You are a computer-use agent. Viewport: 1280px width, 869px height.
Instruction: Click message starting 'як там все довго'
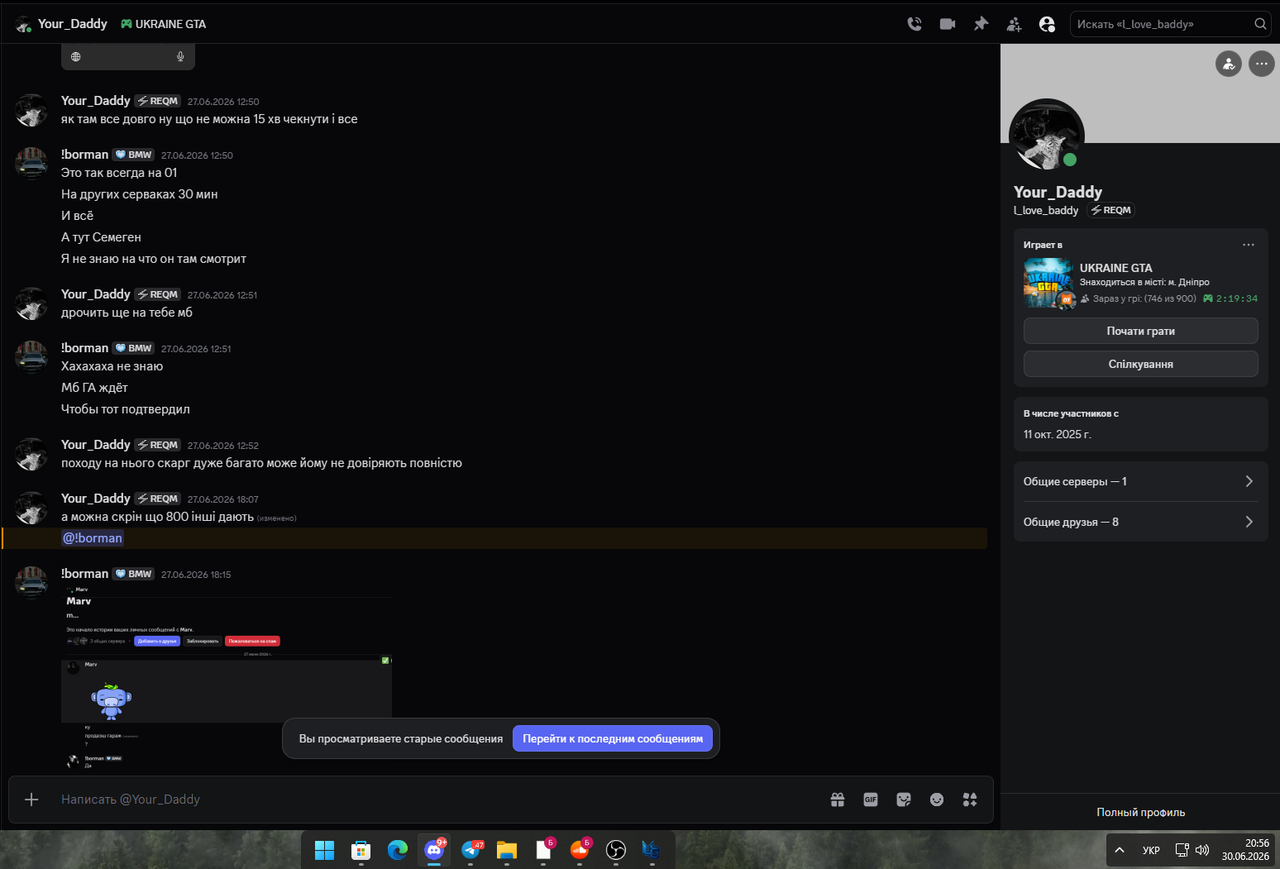209,119
